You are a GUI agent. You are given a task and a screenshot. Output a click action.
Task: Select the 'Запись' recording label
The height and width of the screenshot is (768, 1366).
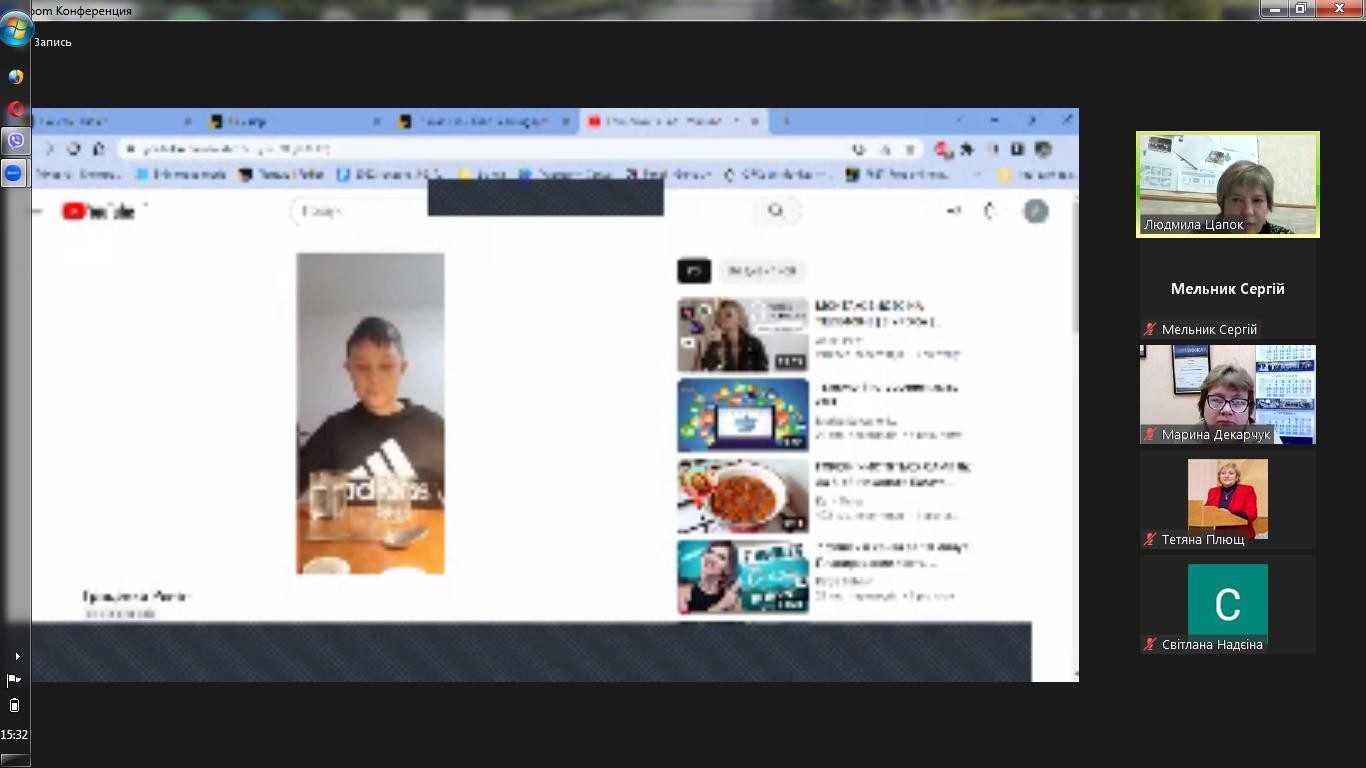[x=53, y=42]
